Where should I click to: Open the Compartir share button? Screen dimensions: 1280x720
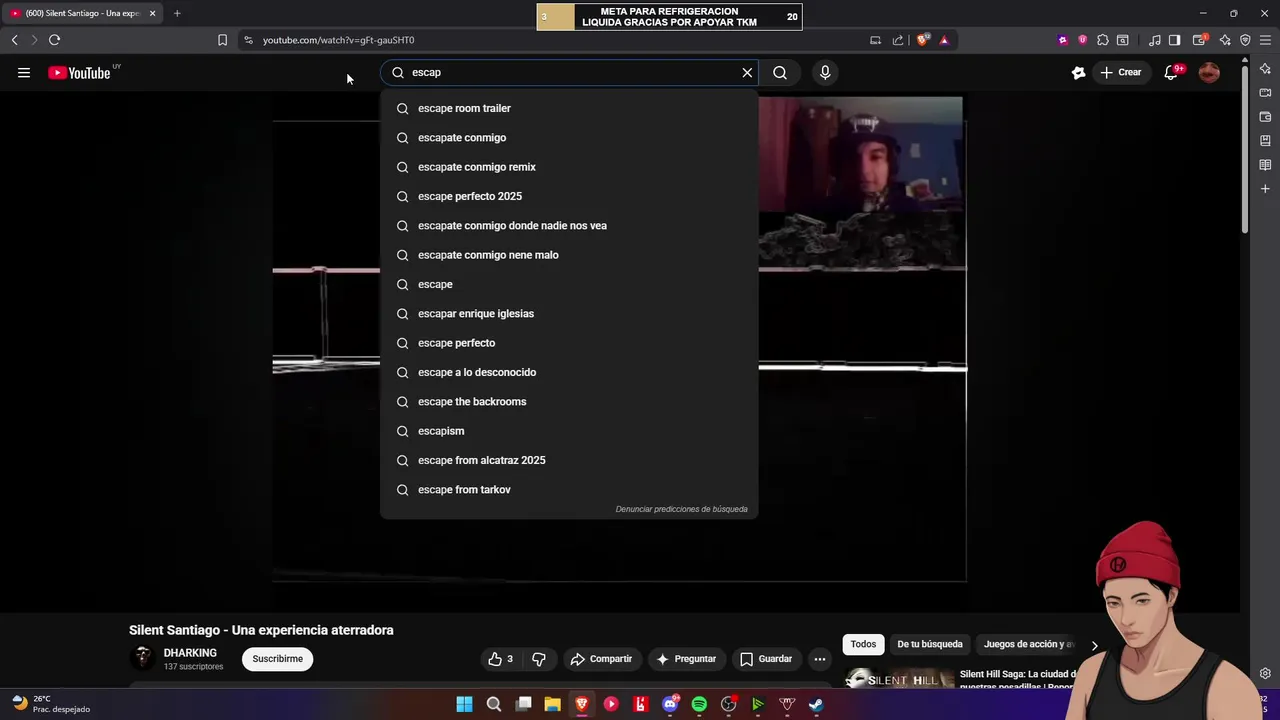coord(601,659)
